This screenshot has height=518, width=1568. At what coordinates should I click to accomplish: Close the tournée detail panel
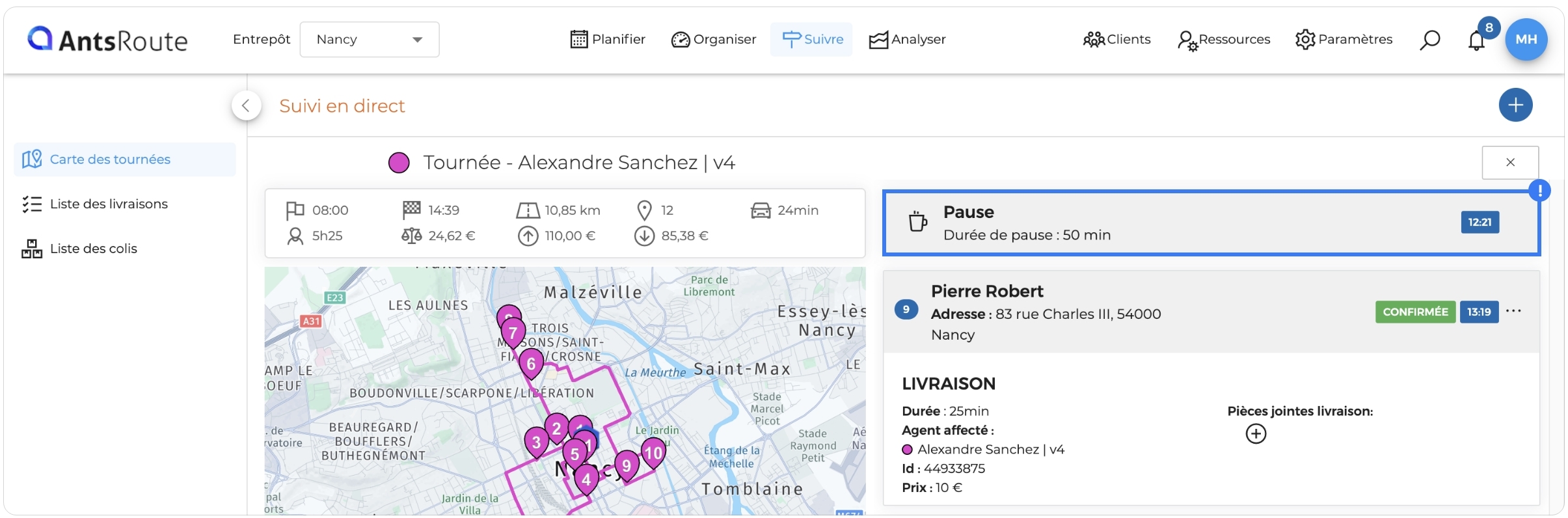coord(1510,162)
